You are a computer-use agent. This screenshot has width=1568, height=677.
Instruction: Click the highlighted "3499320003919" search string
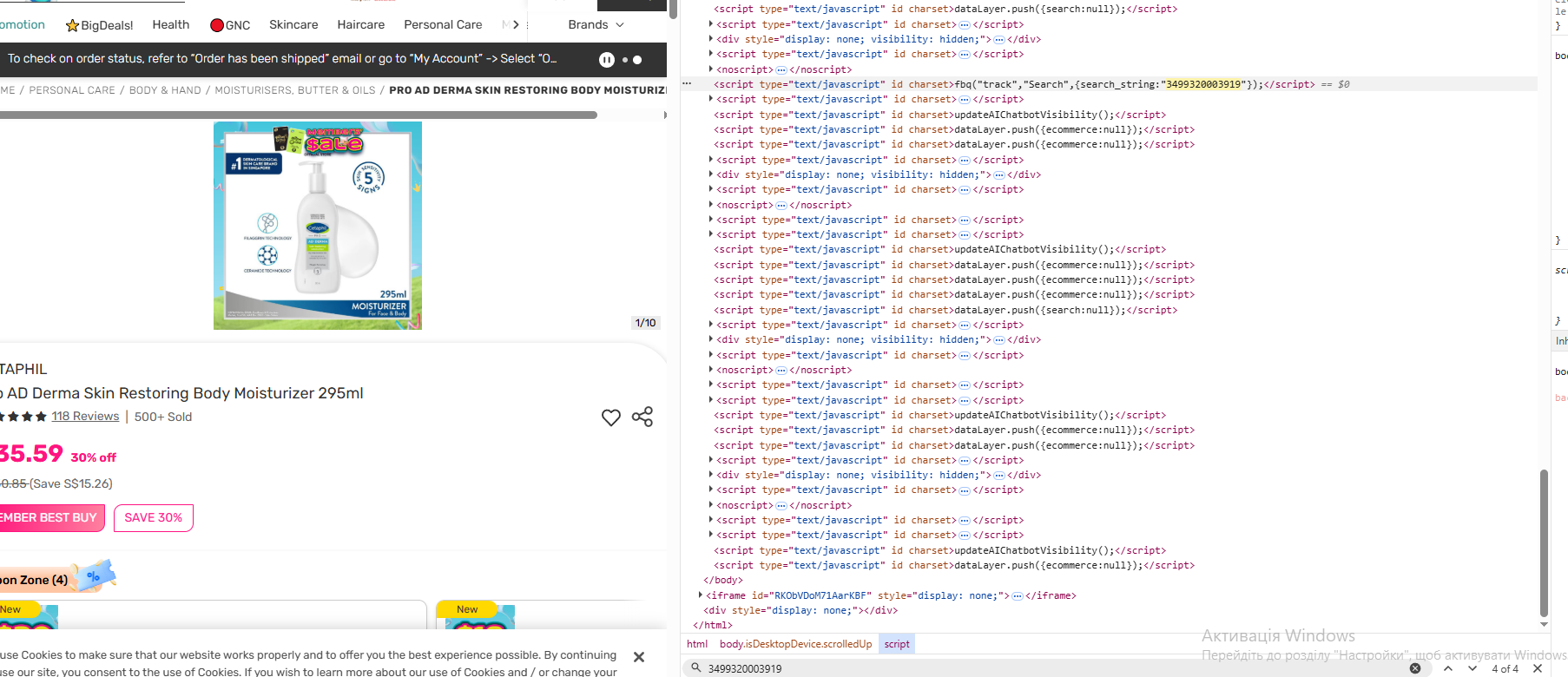1203,84
